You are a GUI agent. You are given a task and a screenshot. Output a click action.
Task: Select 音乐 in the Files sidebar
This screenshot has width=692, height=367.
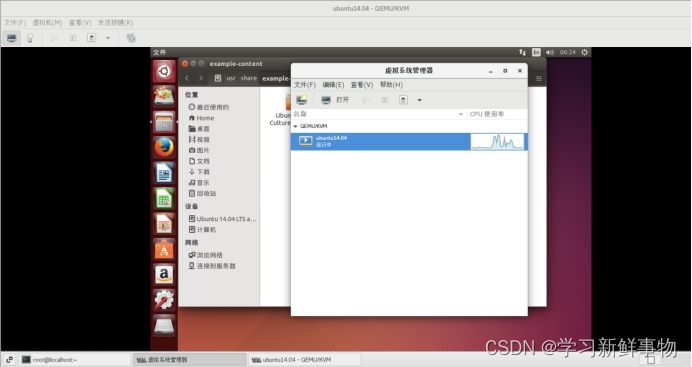pyautogui.click(x=199, y=183)
